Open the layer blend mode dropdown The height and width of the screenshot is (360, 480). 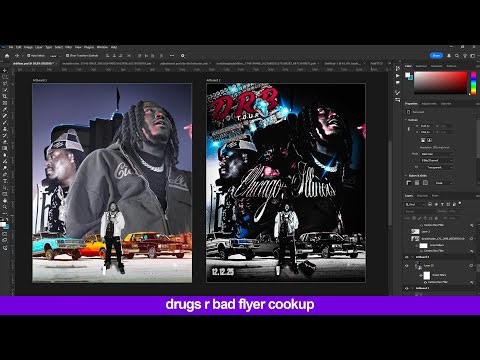click(x=420, y=211)
